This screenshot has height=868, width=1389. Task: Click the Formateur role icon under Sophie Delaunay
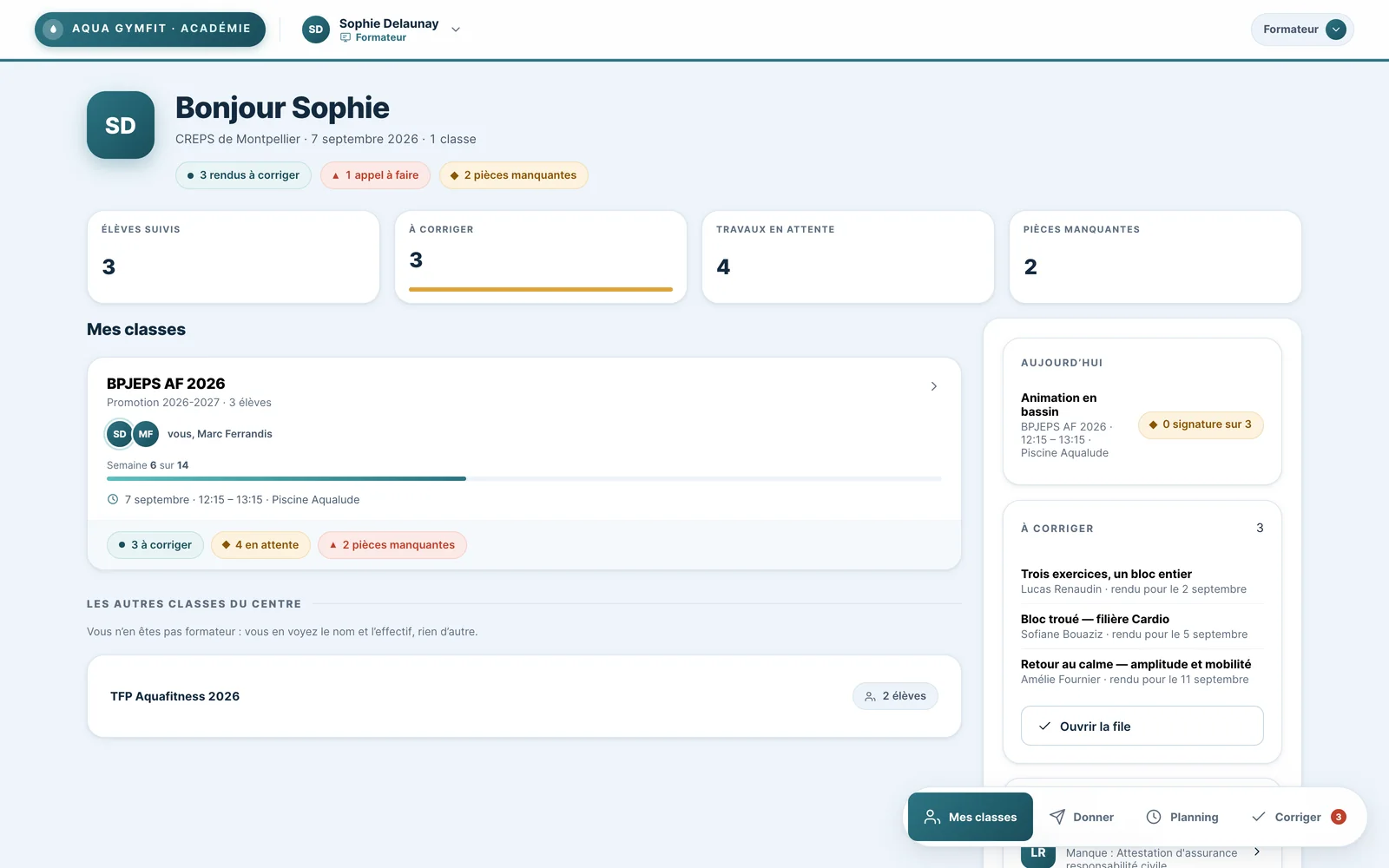(x=346, y=37)
